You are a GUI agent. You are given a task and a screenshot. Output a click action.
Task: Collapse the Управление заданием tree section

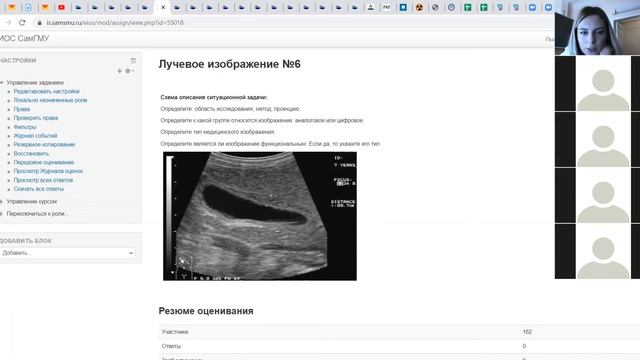pos(2,82)
